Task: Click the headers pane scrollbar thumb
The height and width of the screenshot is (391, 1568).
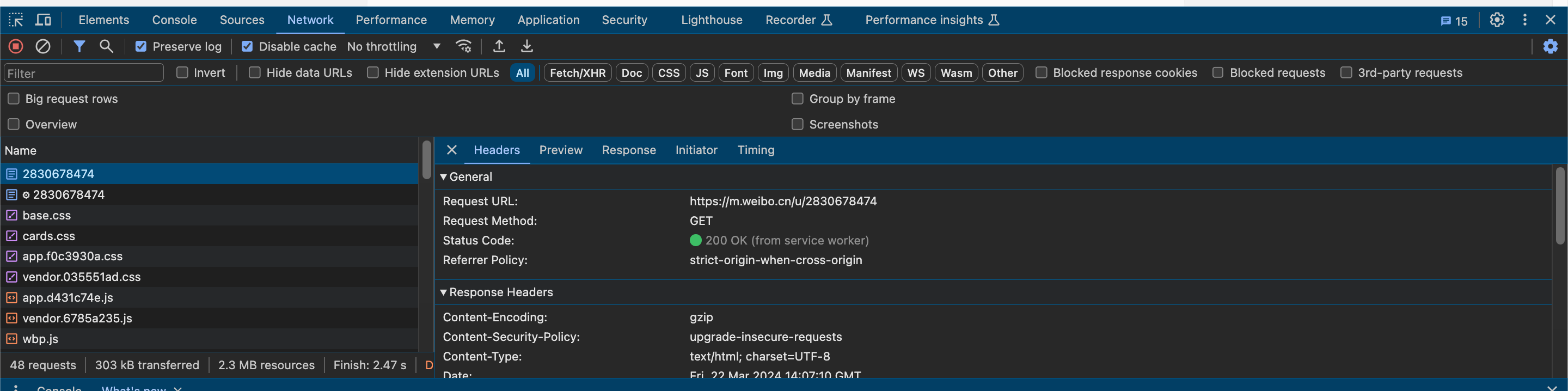Action: [1559, 206]
